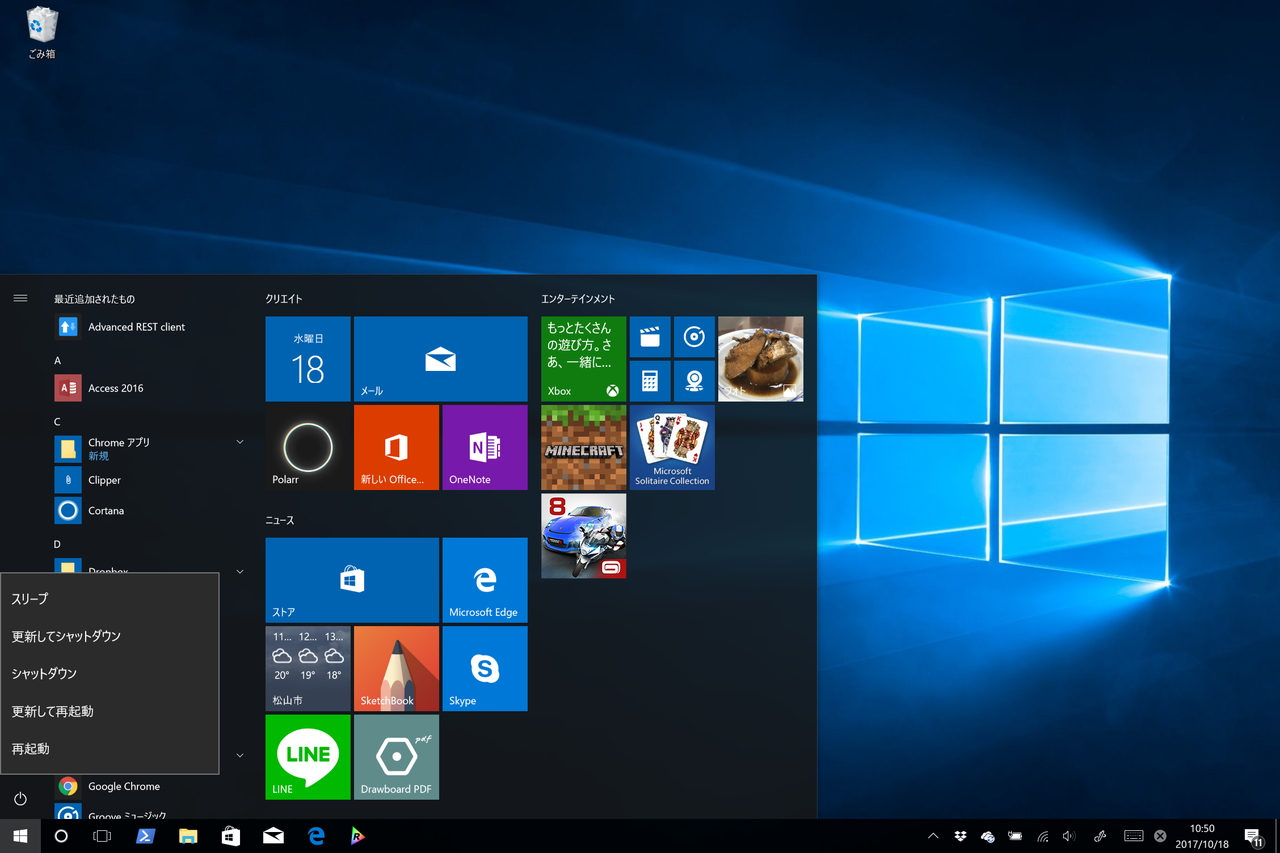Launch Access 2016 from the app list

click(x=150, y=388)
